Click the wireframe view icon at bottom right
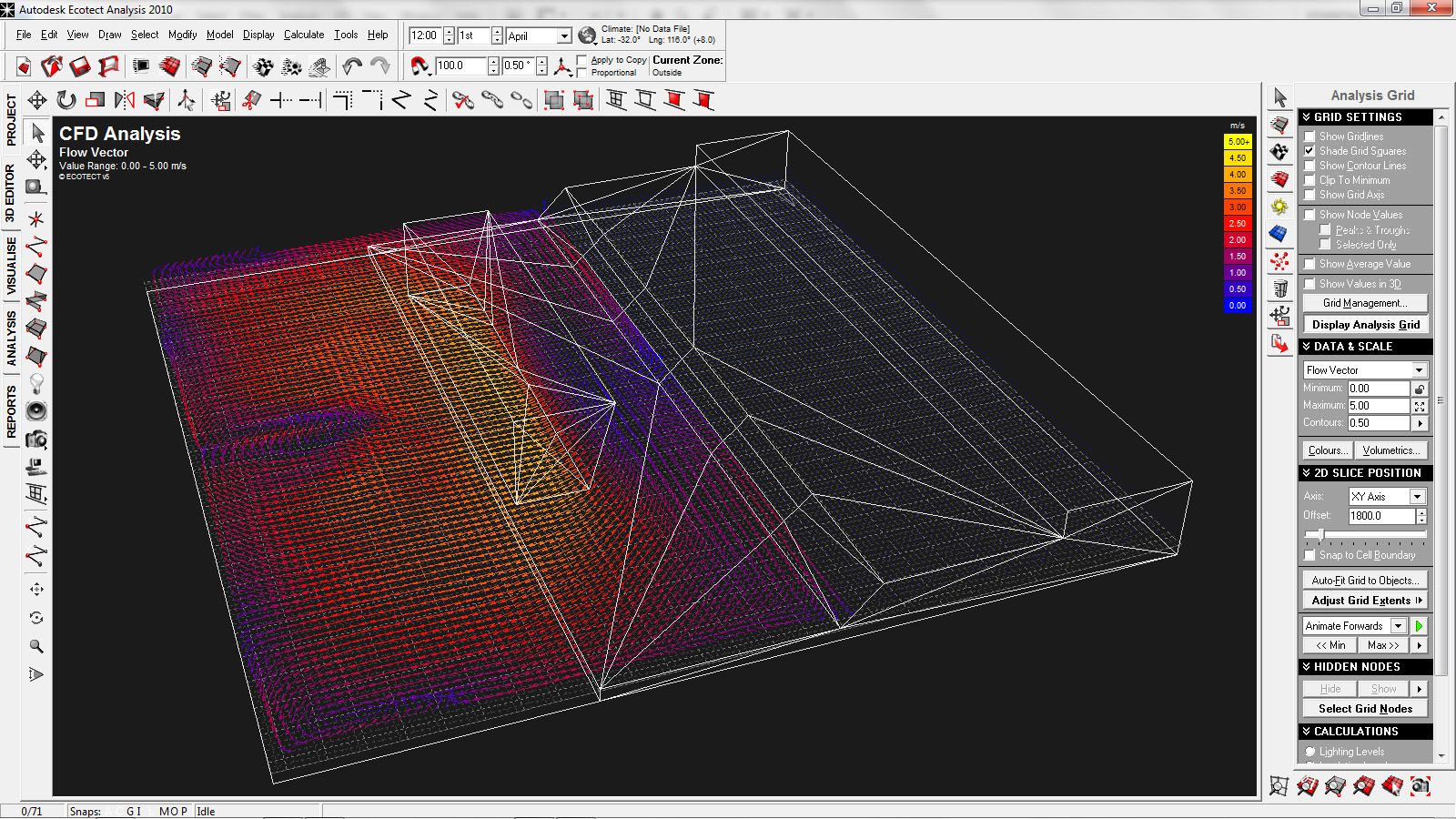 pos(1279,786)
